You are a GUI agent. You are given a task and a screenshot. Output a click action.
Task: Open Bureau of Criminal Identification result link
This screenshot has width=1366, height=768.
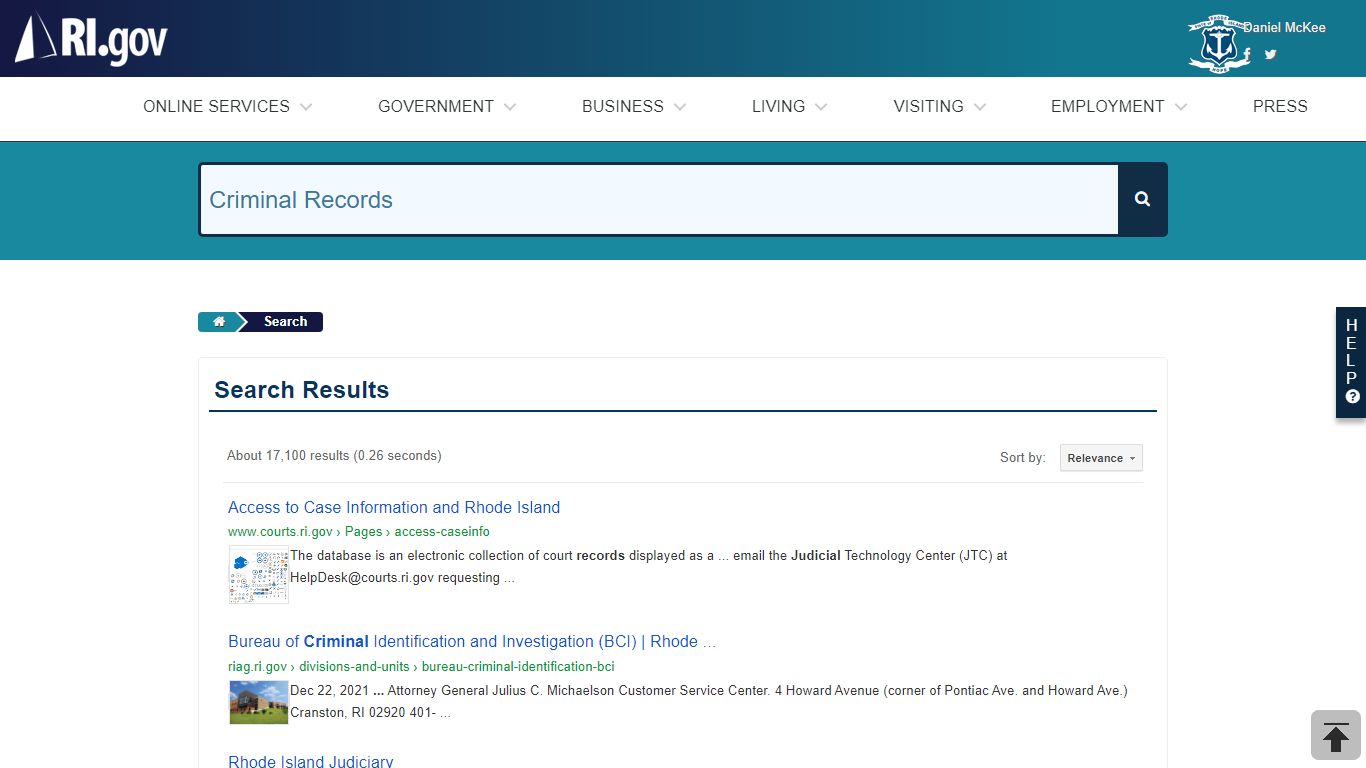pyautogui.click(x=472, y=642)
